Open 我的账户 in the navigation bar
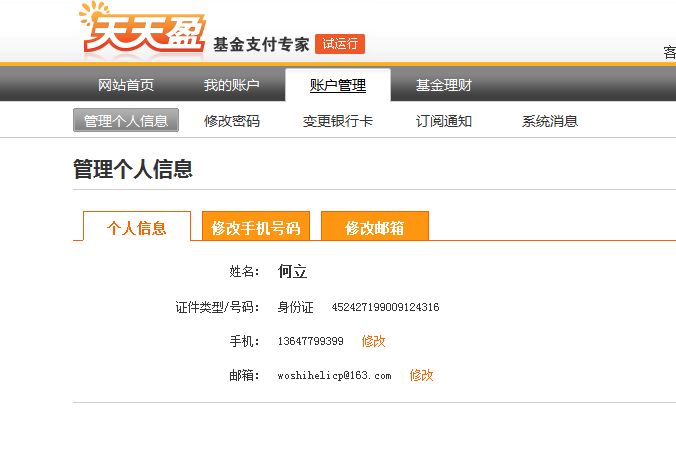This screenshot has height=450, width=676. (x=232, y=85)
